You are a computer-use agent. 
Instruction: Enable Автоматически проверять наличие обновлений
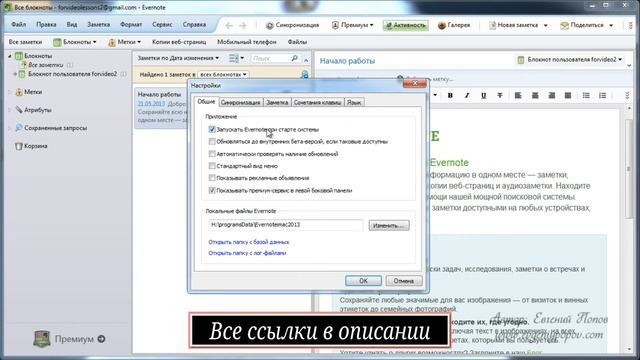[x=212, y=154]
